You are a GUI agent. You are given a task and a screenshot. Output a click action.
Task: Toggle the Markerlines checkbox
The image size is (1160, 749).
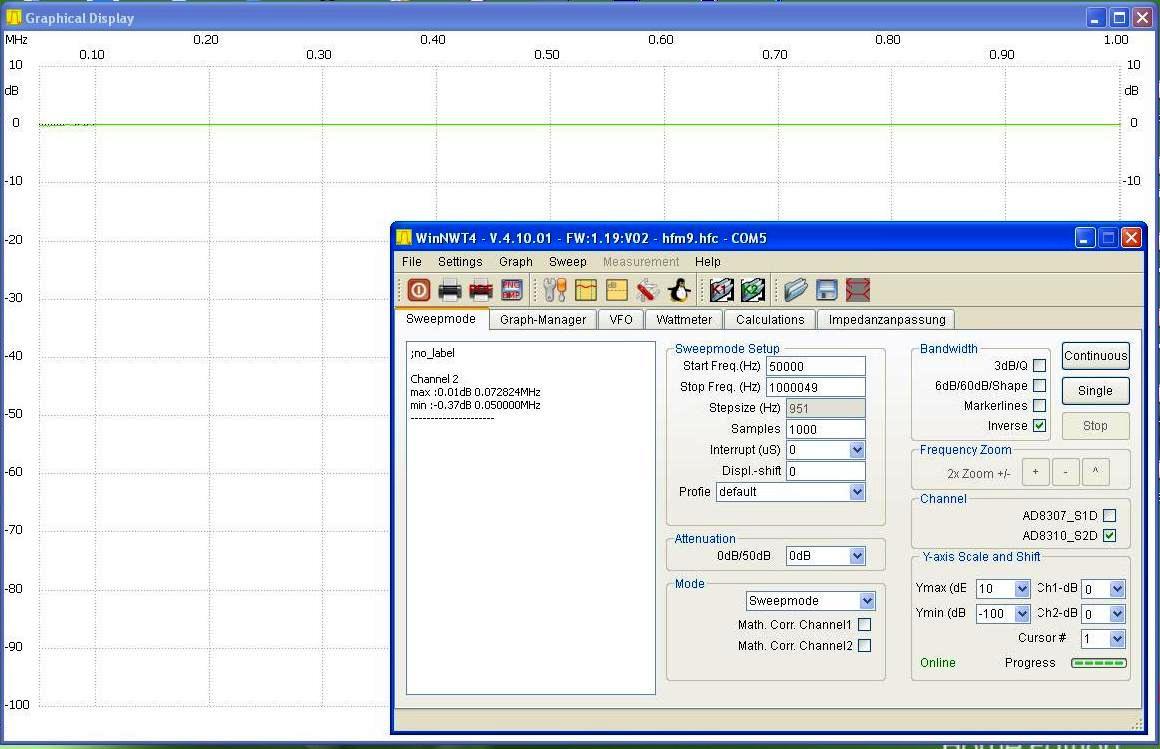coord(1040,406)
